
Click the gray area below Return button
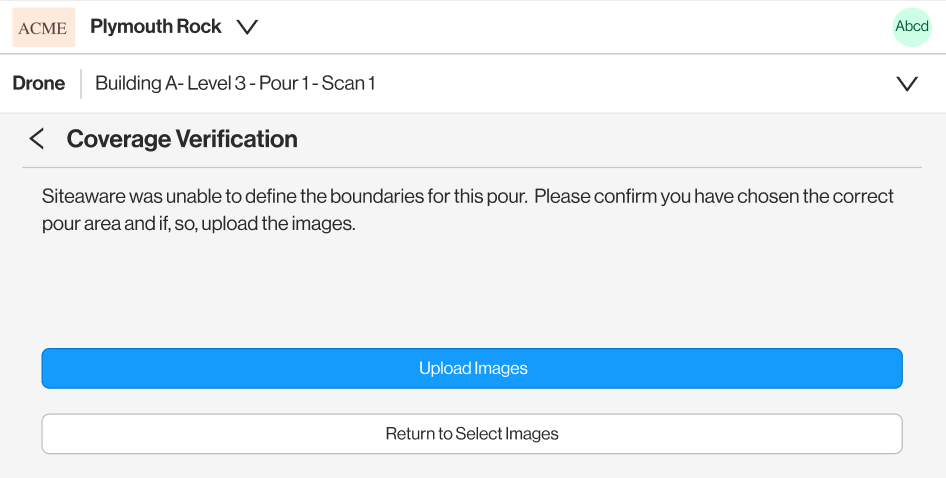click(472, 466)
